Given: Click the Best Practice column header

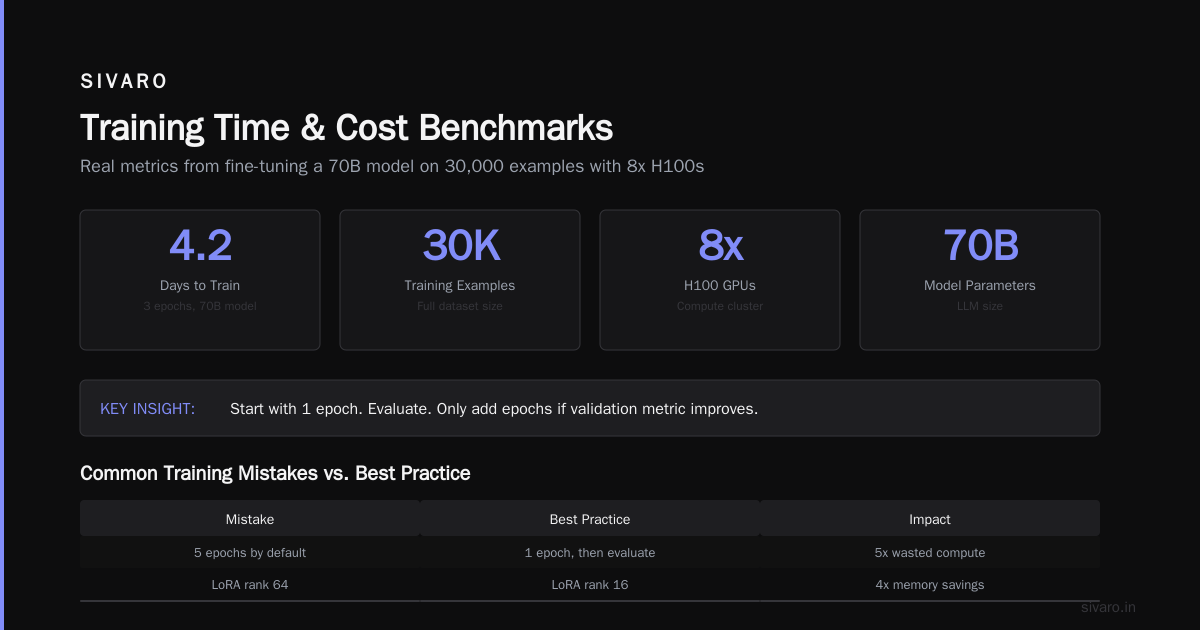Looking at the screenshot, I should tap(590, 519).
